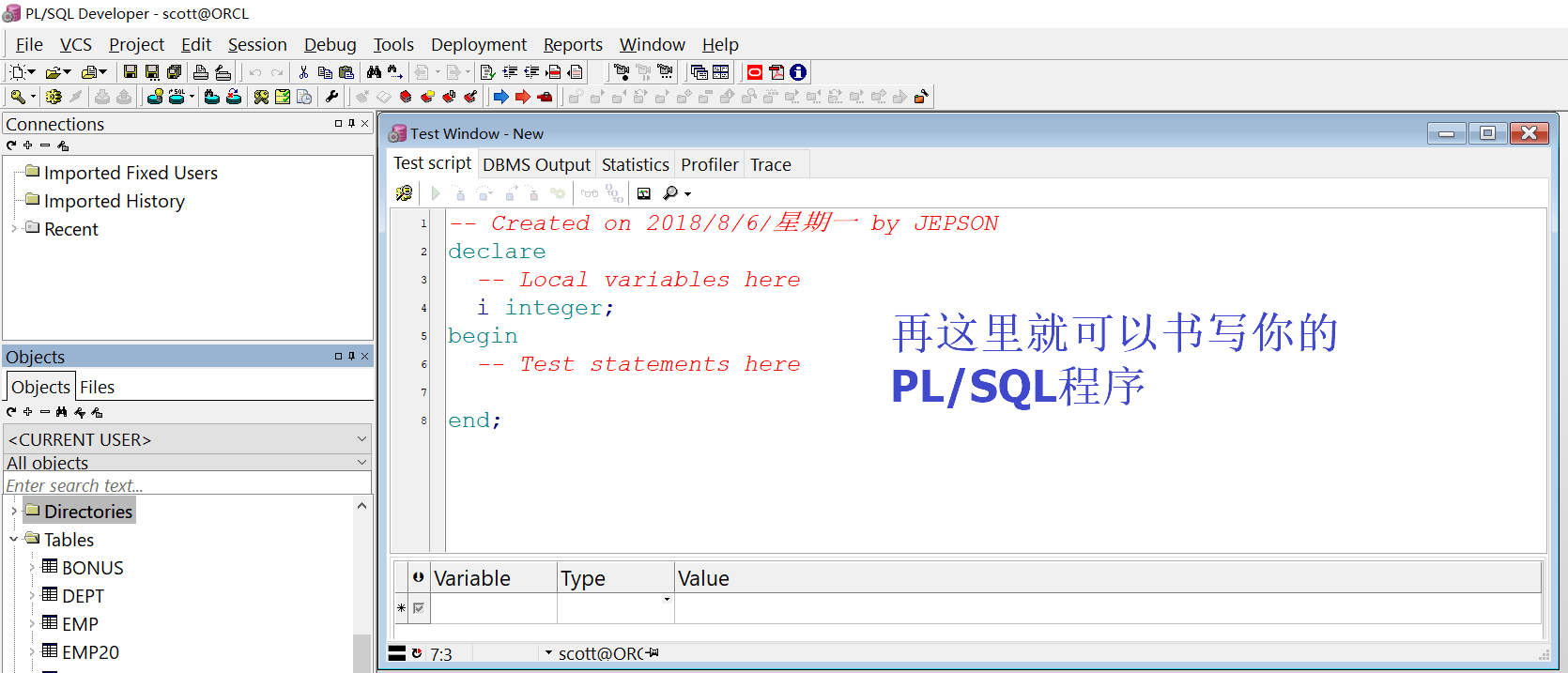The image size is (1568, 673).
Task: Click the Enter search text field
Action: pyautogui.click(x=188, y=485)
